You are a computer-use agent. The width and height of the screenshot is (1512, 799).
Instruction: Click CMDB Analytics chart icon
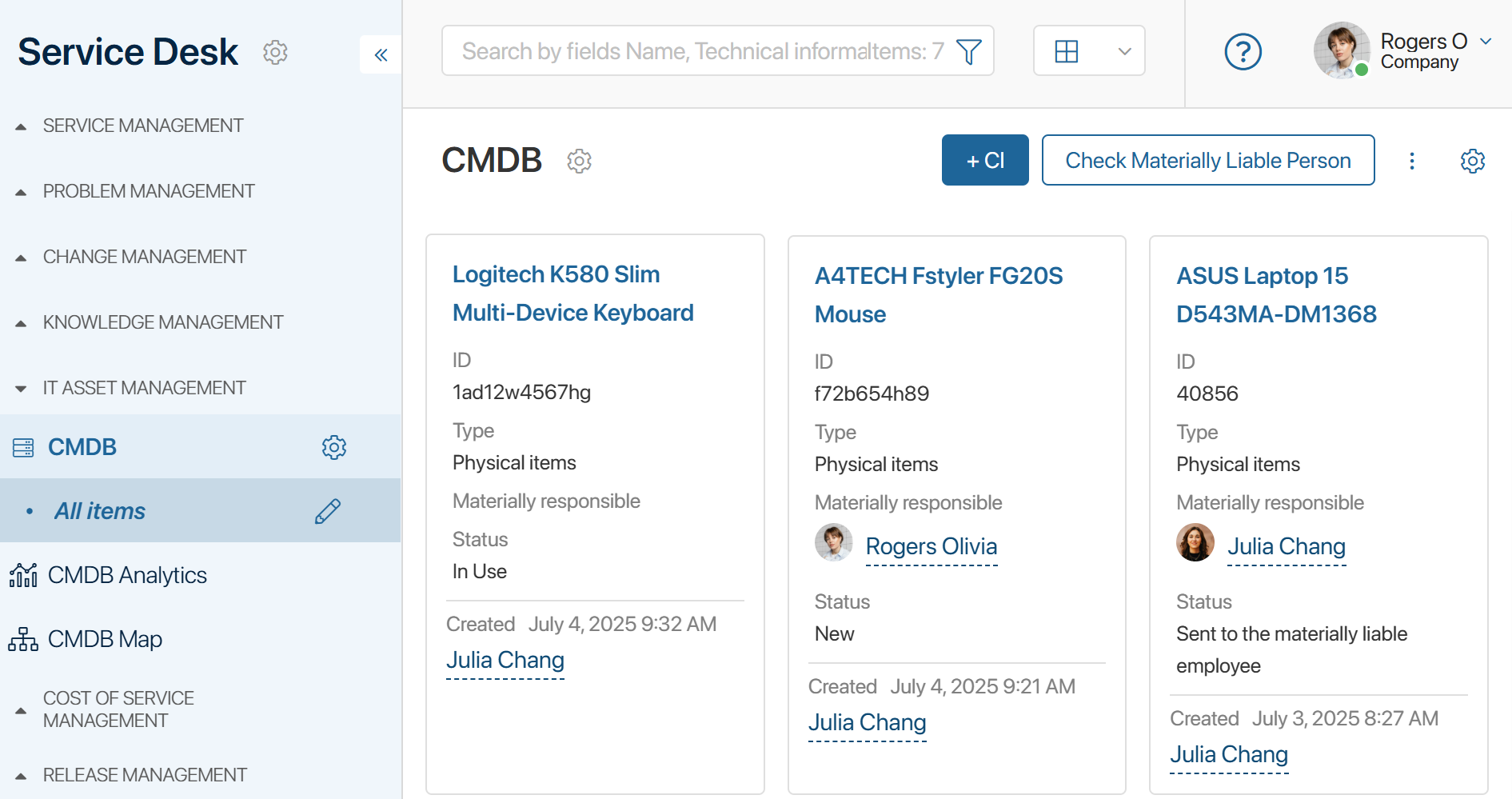(23, 575)
